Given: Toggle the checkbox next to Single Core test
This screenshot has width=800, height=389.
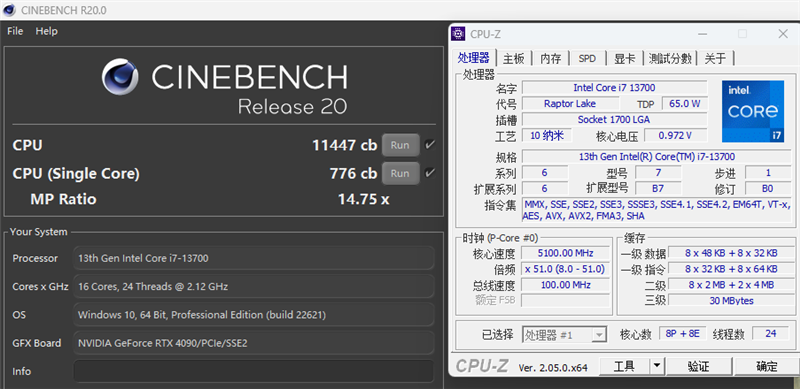Looking at the screenshot, I should coord(430,174).
